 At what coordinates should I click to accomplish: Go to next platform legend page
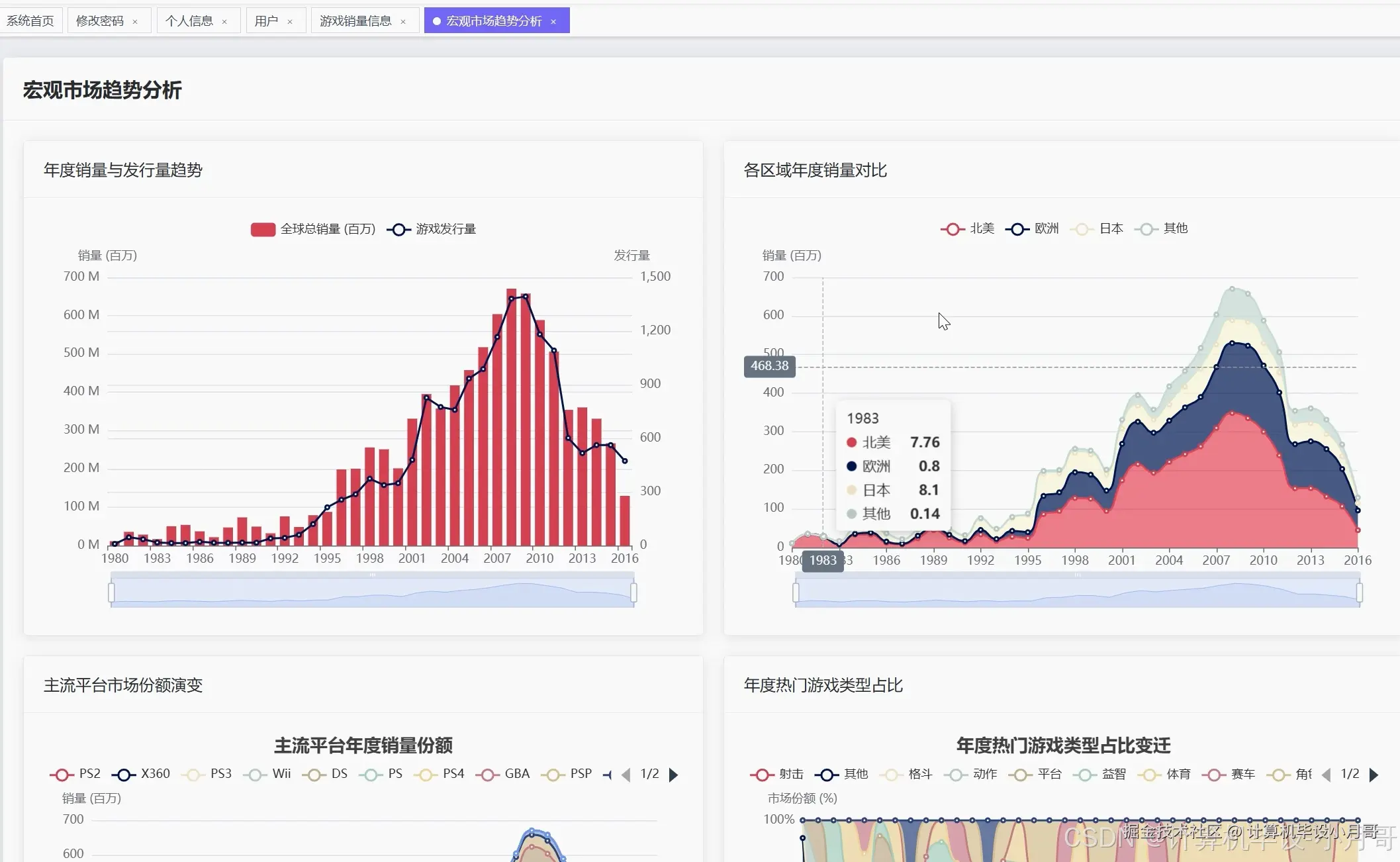[x=674, y=775]
